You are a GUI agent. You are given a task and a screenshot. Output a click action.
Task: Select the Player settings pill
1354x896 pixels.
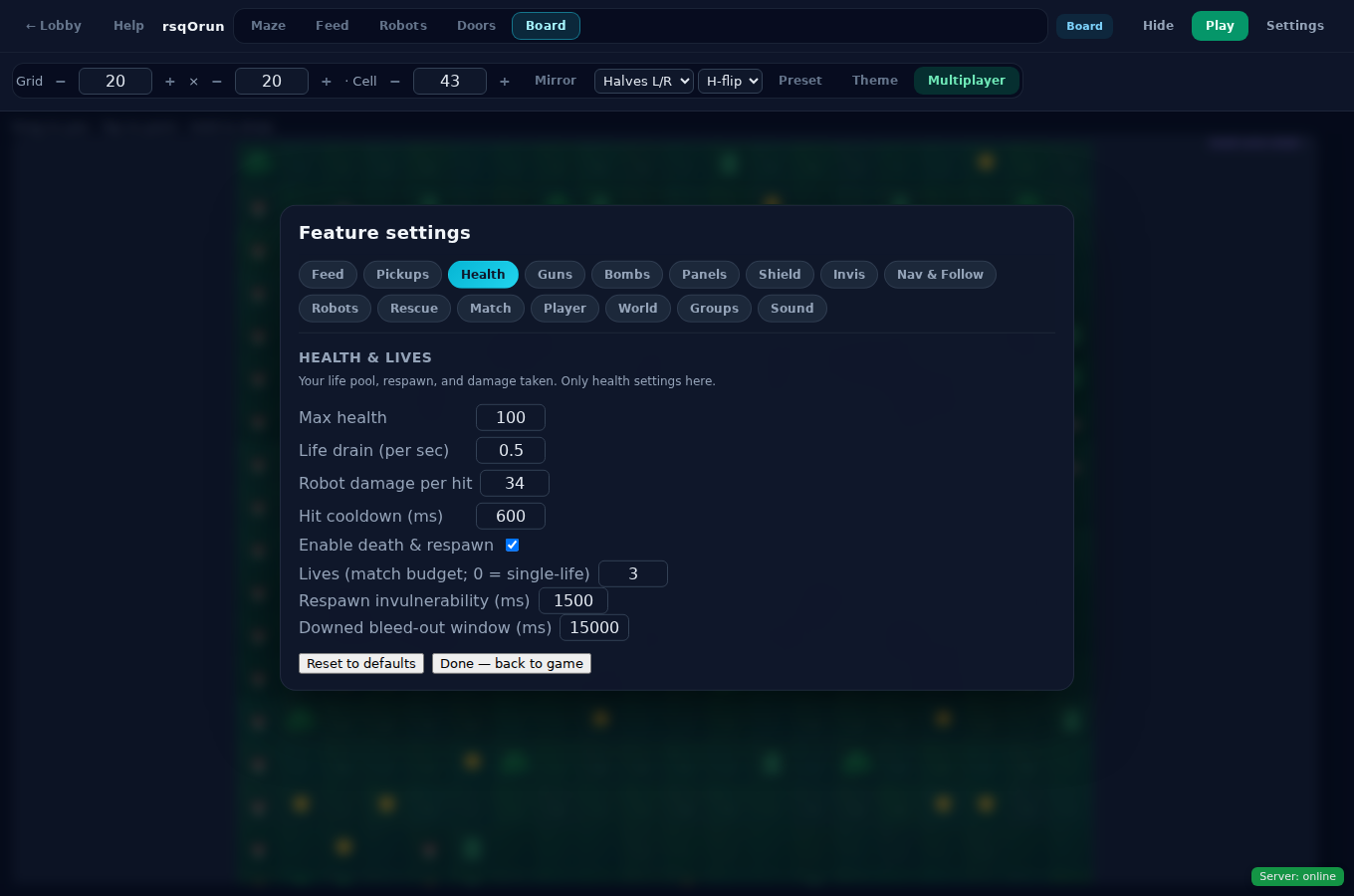(564, 309)
